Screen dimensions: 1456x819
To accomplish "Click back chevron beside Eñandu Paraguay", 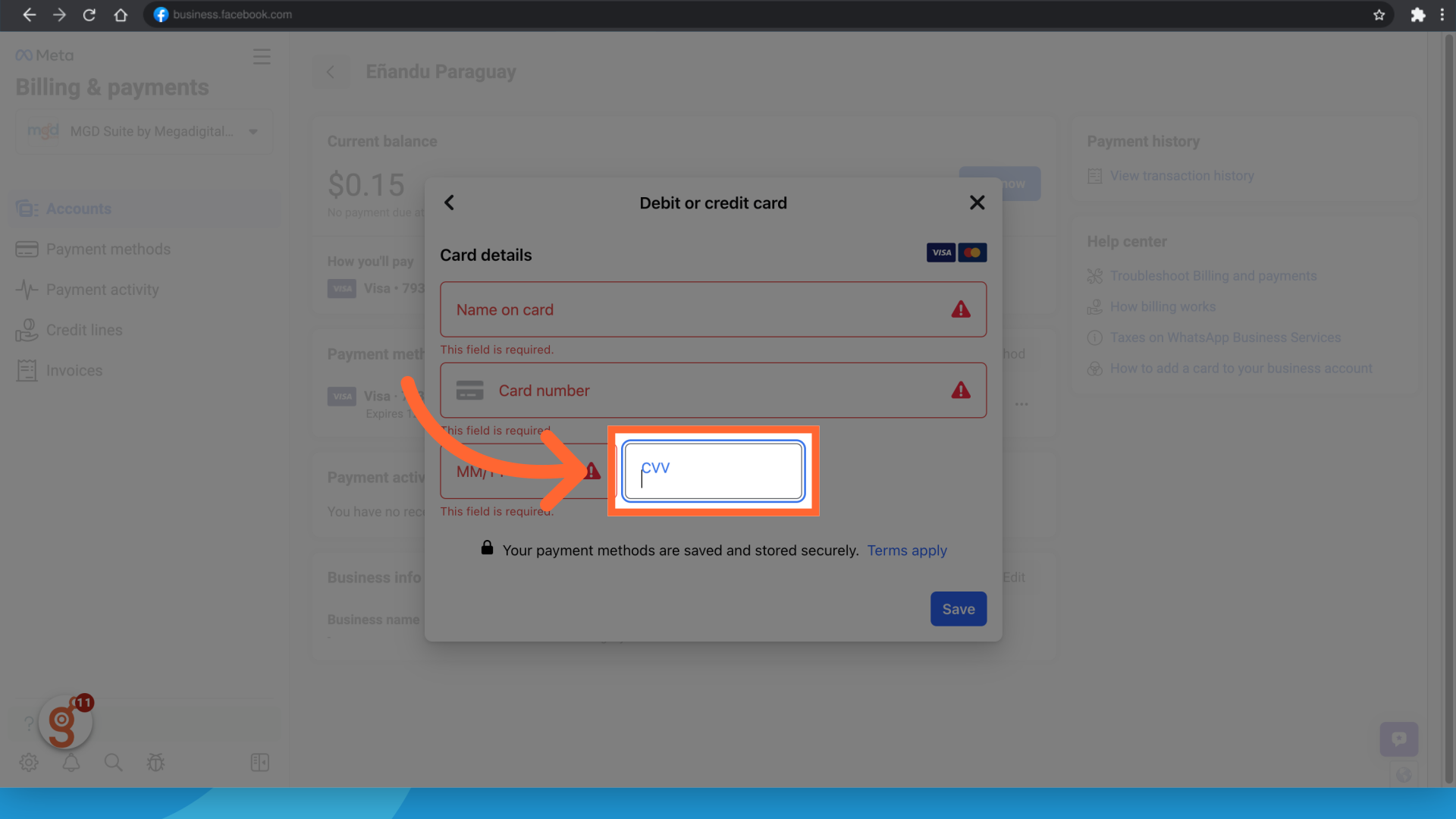I will (x=331, y=72).
